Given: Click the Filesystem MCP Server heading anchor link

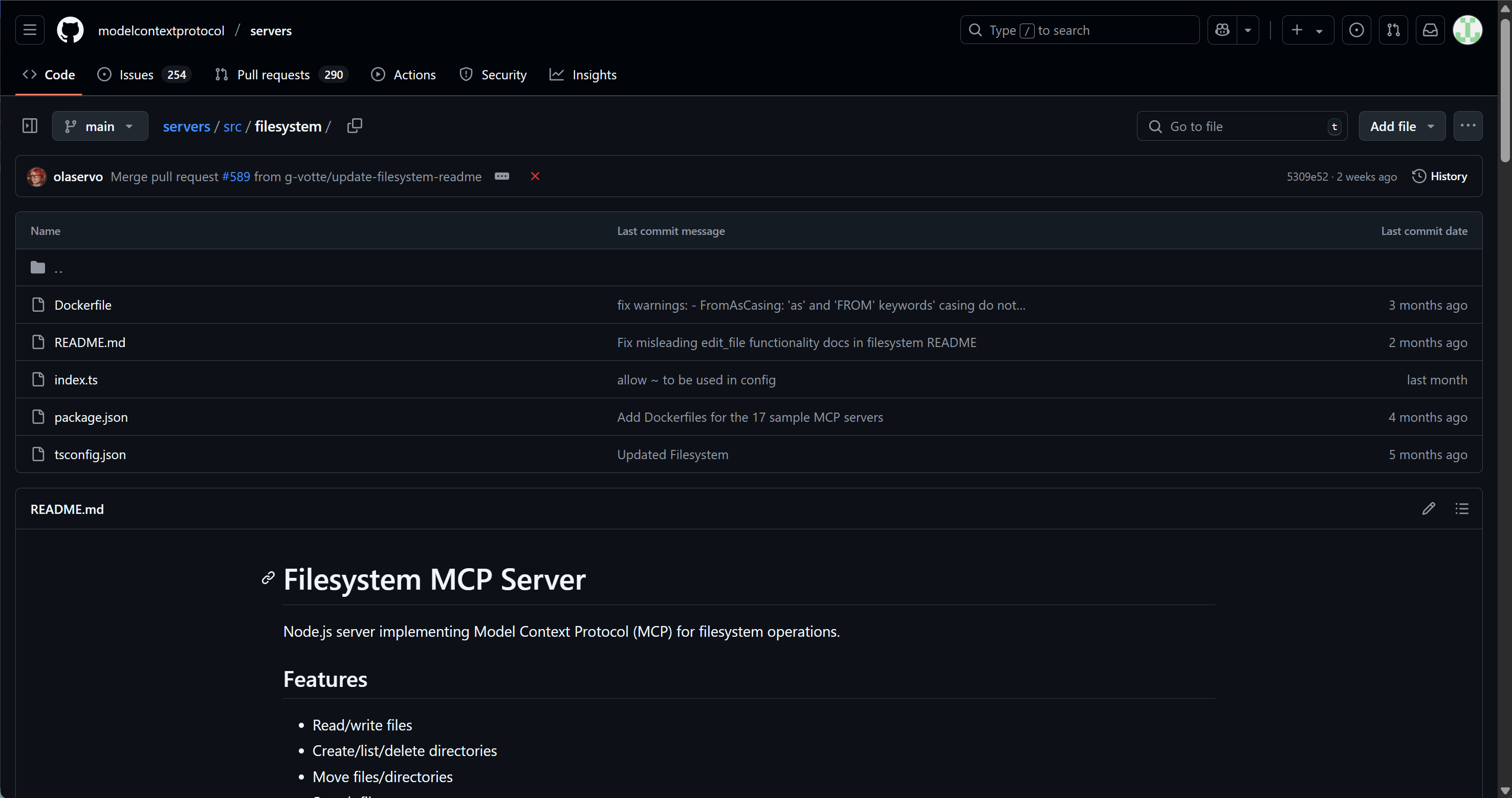Looking at the screenshot, I should [268, 578].
